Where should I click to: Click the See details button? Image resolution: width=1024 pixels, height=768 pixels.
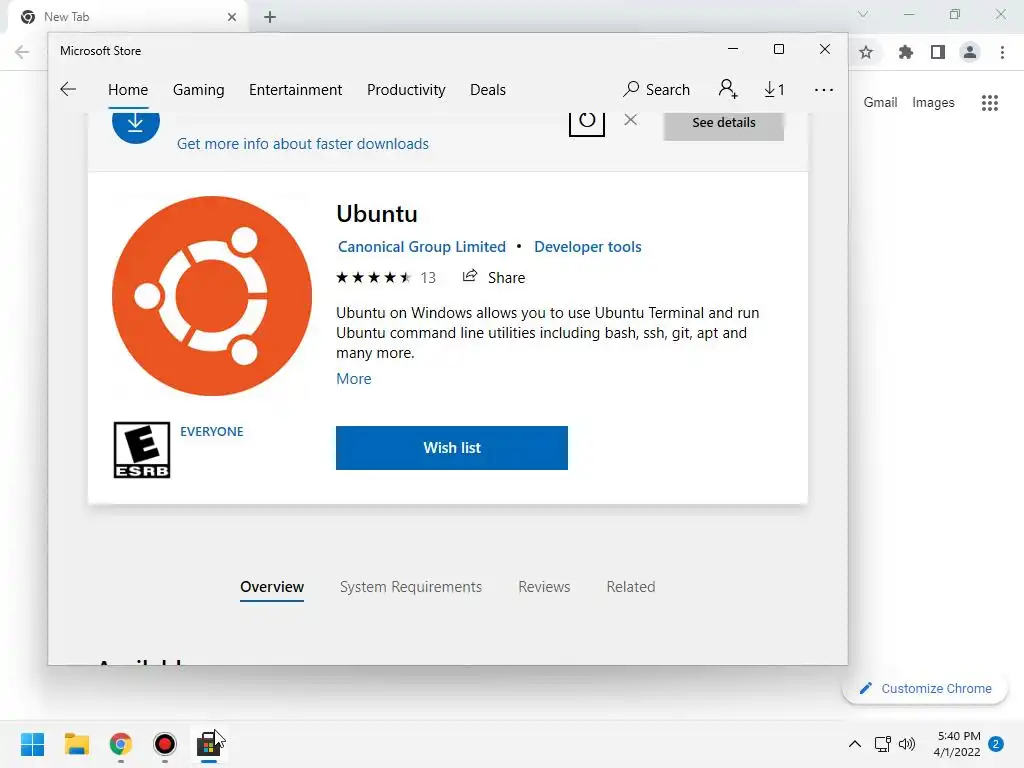click(724, 123)
